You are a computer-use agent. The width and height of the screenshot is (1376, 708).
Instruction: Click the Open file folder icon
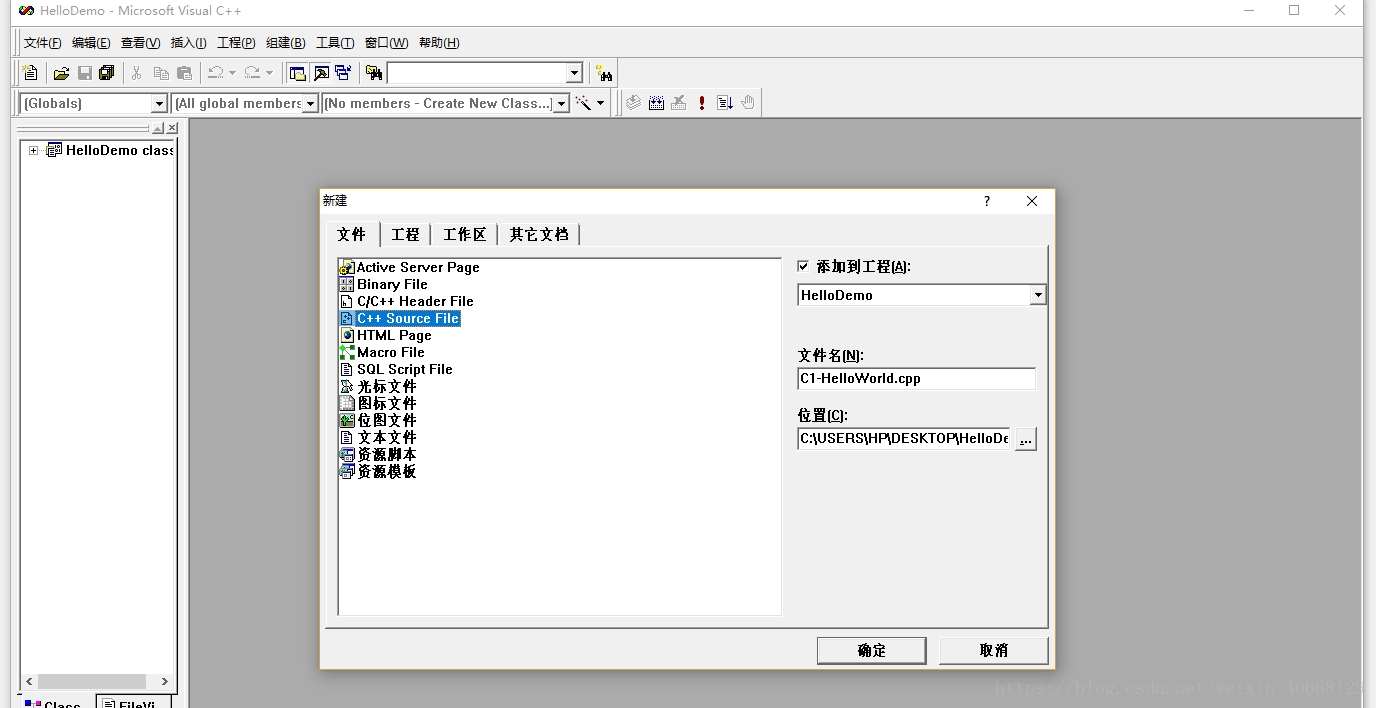point(62,73)
